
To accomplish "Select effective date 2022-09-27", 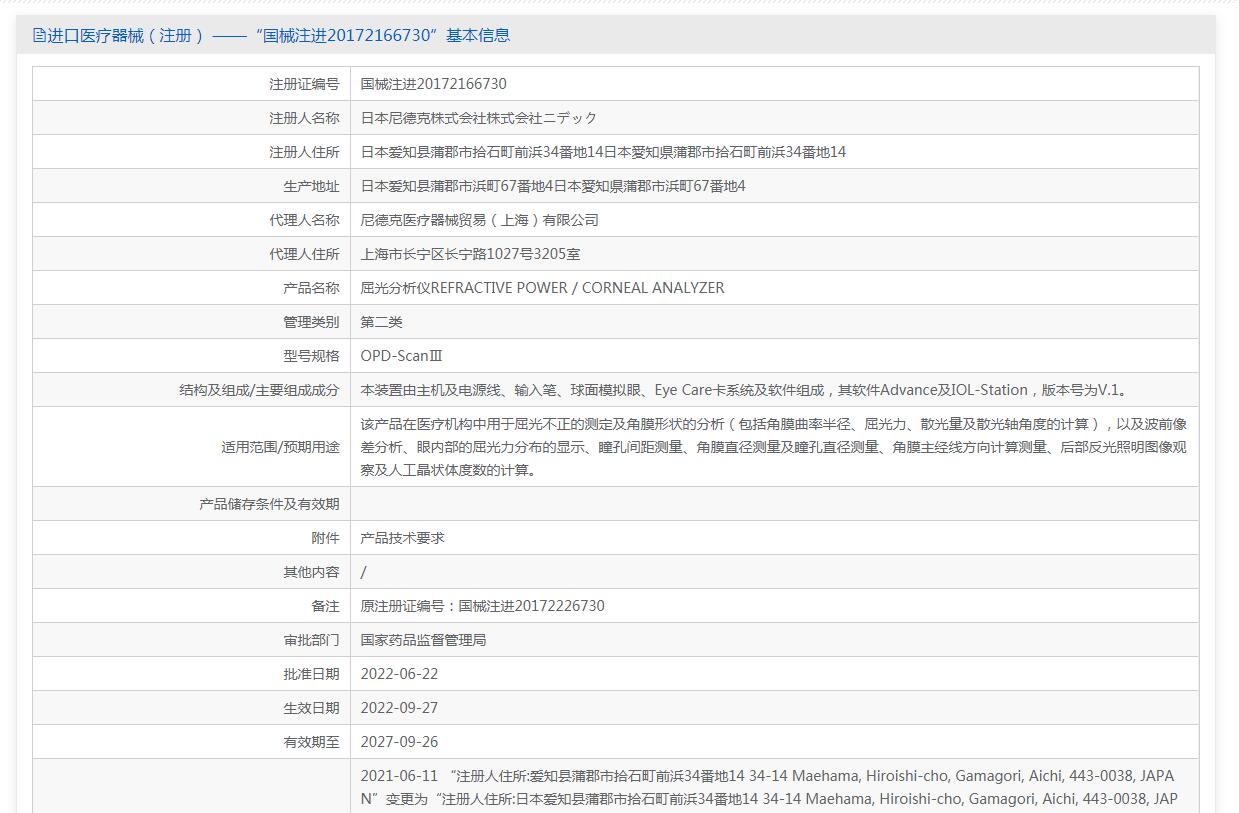I will pyautogui.click(x=399, y=708).
